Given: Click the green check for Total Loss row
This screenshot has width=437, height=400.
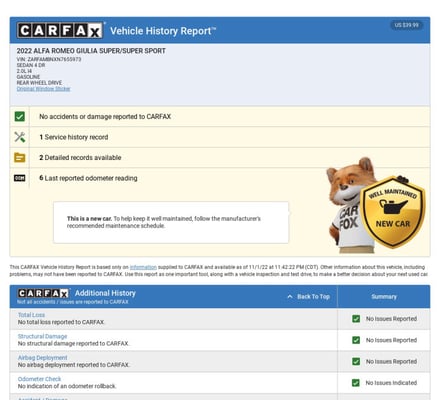Looking at the screenshot, I should 356,319.
